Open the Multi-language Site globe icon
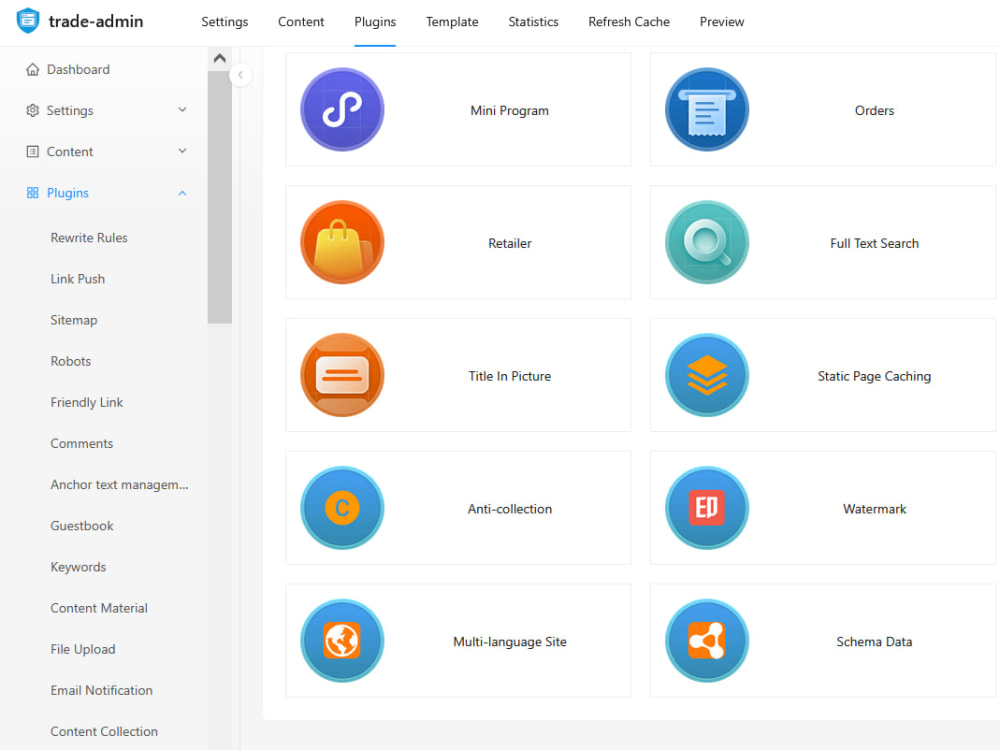Screen dimensions: 1000x750 (342, 640)
